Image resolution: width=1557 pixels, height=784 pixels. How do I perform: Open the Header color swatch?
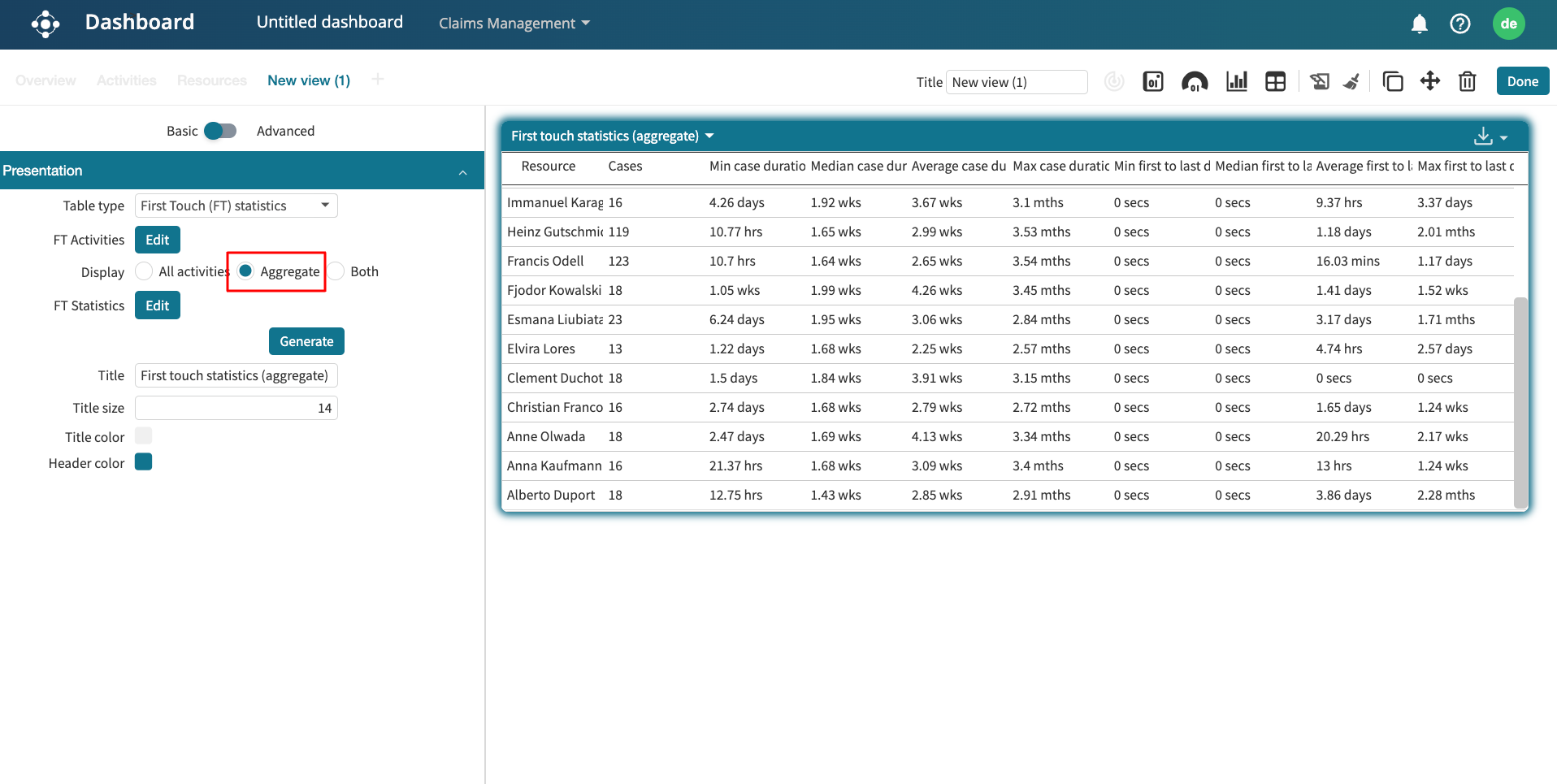tap(144, 462)
